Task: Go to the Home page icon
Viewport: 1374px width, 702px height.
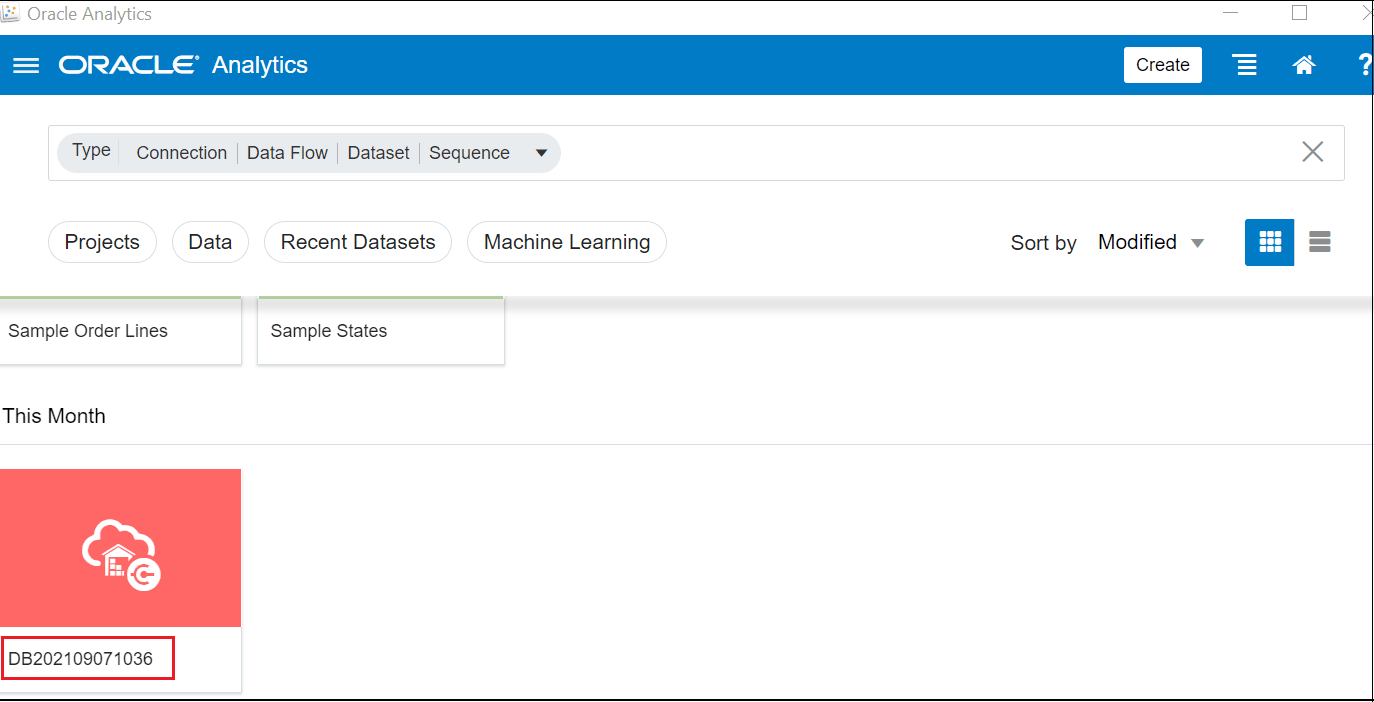Action: tap(1303, 65)
